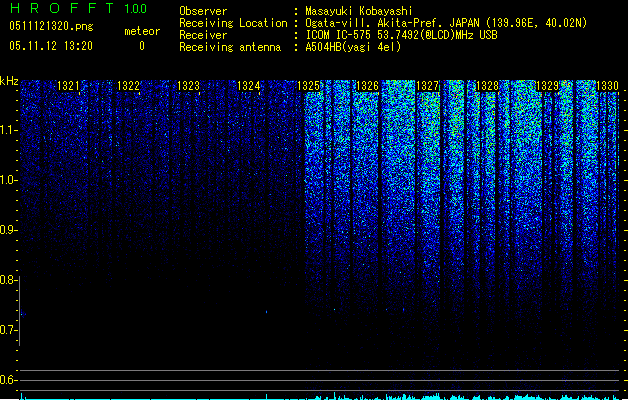Click the meteor label
The image size is (629, 400).
pyautogui.click(x=142, y=31)
